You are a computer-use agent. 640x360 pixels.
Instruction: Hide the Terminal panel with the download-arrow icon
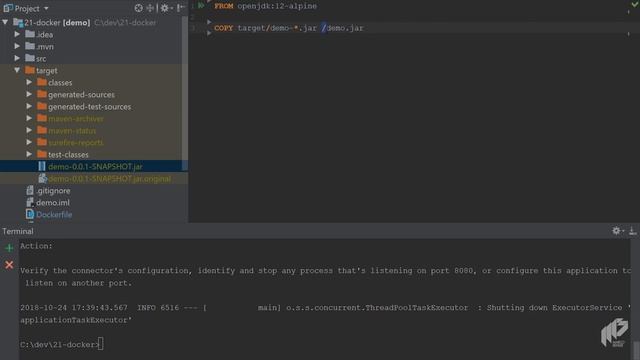click(633, 231)
